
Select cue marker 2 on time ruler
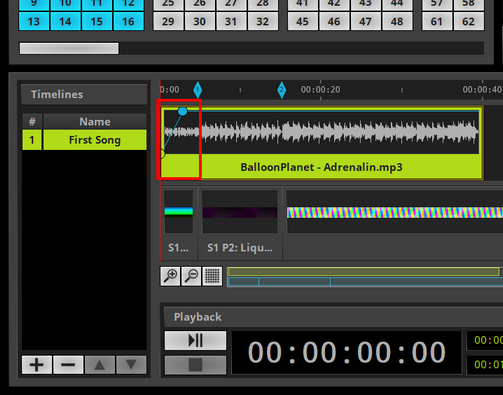pos(282,90)
